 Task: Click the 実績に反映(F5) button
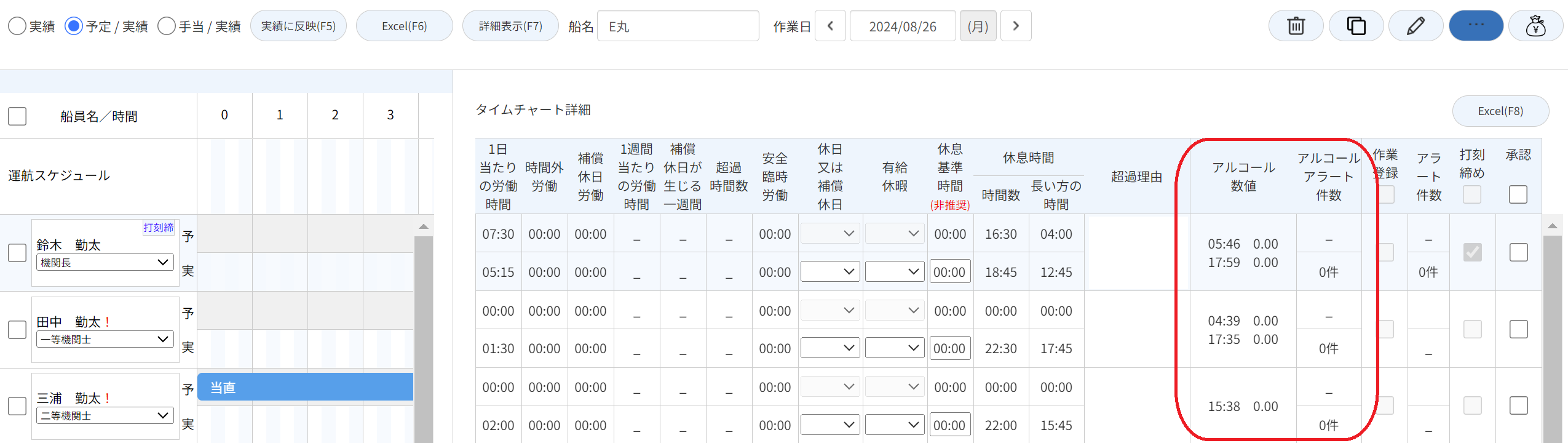[298, 26]
